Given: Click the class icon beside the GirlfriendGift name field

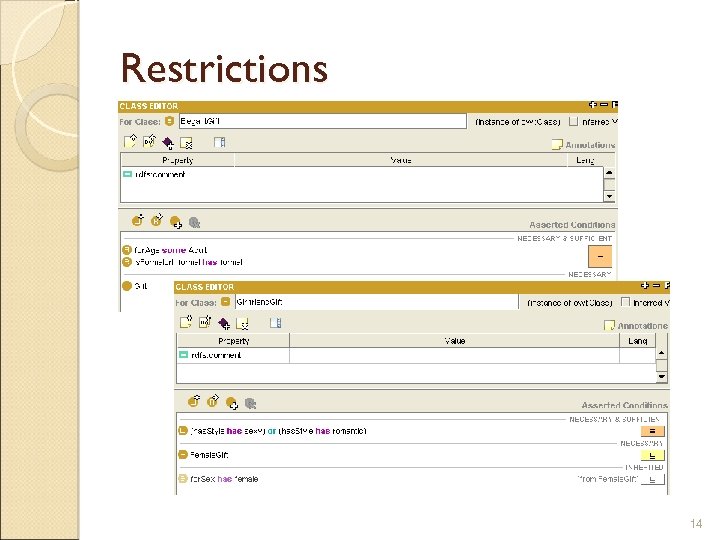Looking at the screenshot, I should pyautogui.click(x=225, y=302).
